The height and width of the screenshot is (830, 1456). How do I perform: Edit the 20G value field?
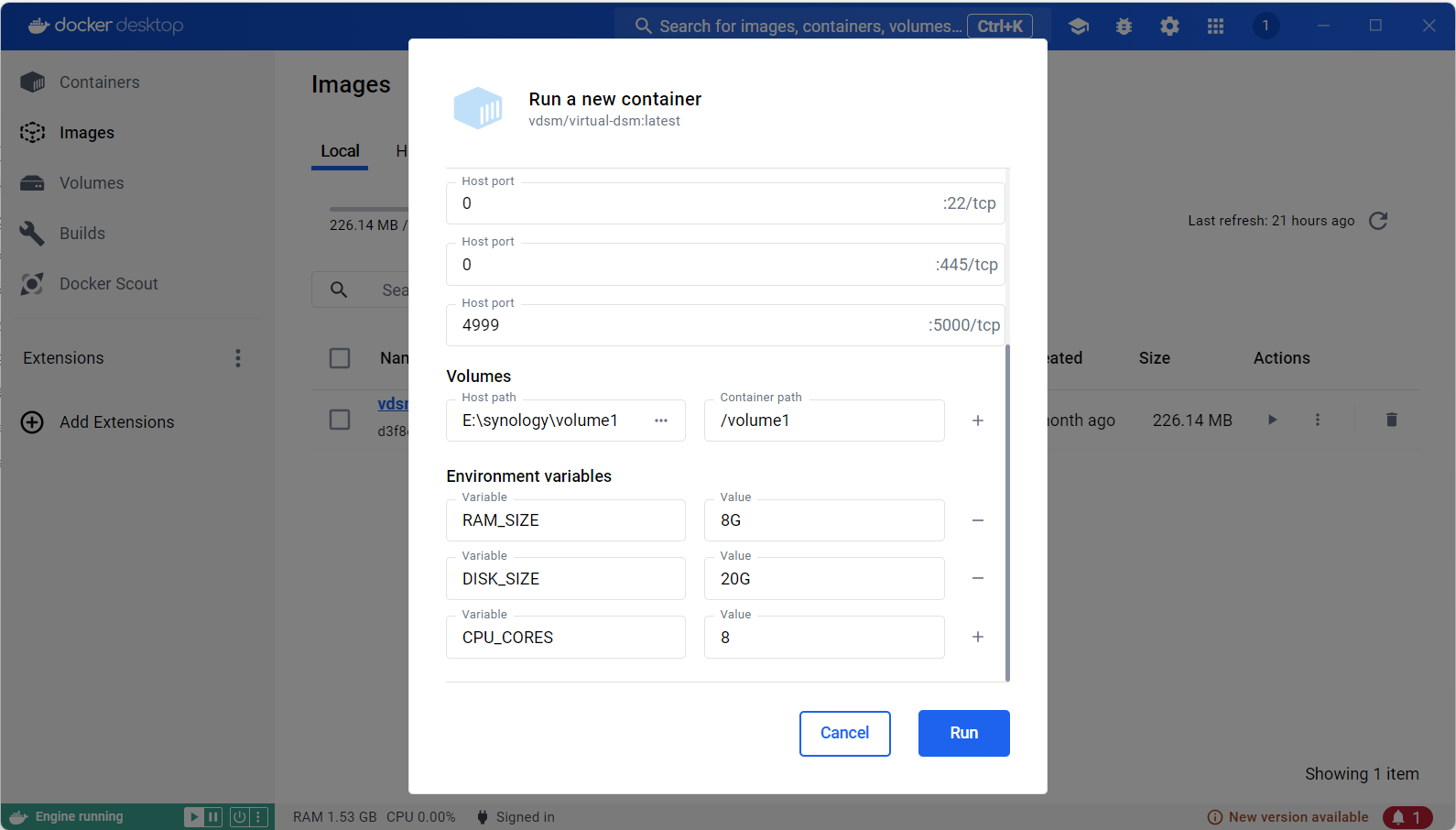coord(824,579)
